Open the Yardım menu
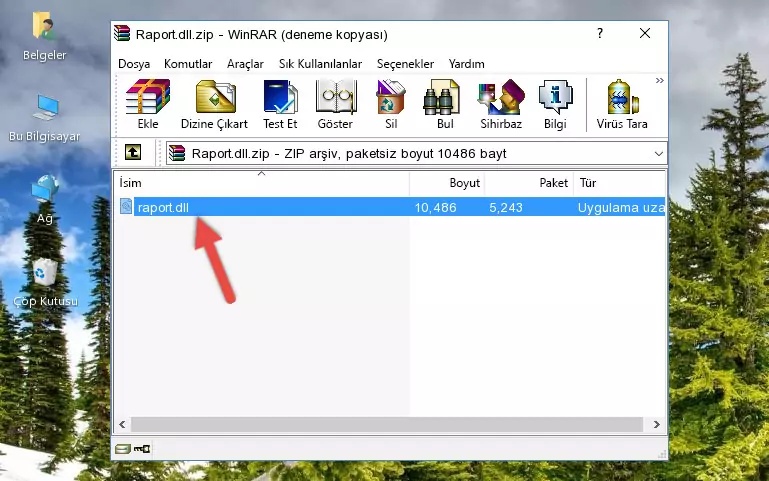Image resolution: width=769 pixels, height=481 pixels. [466, 64]
